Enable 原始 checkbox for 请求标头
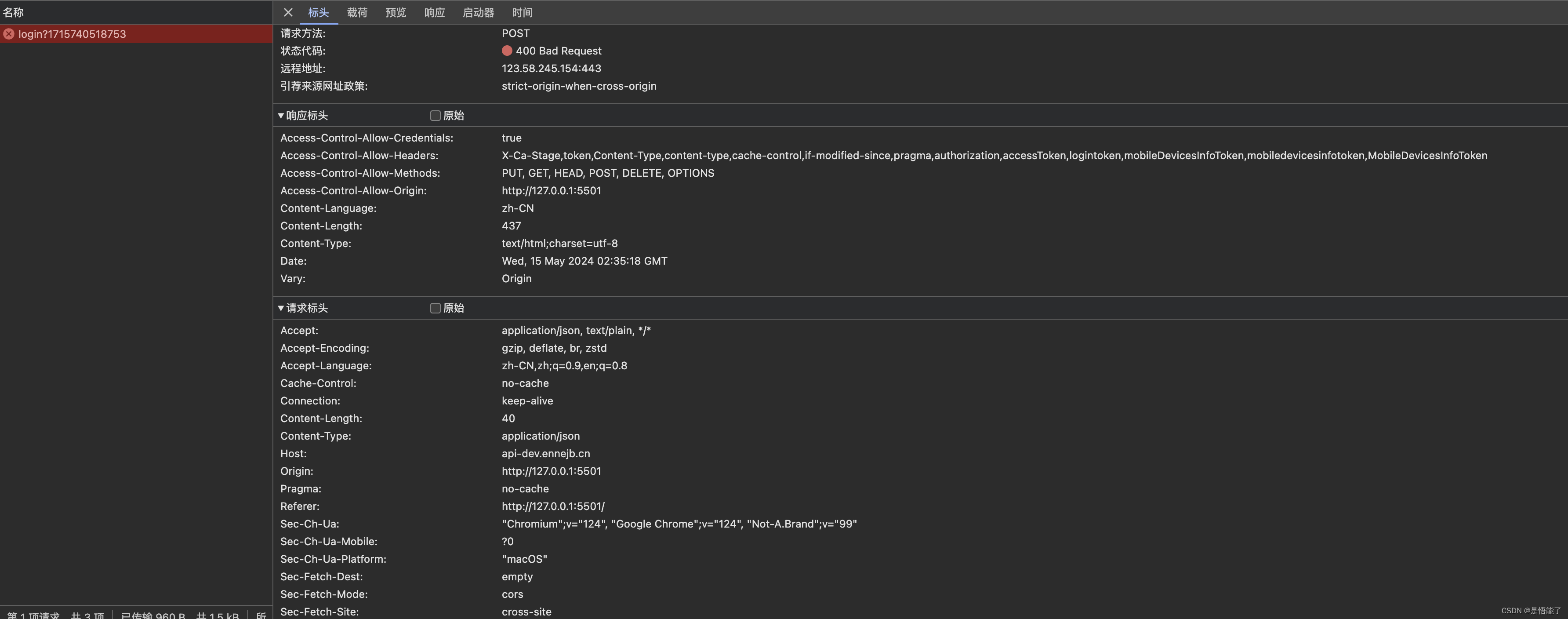The height and width of the screenshot is (619, 1568). tap(435, 308)
